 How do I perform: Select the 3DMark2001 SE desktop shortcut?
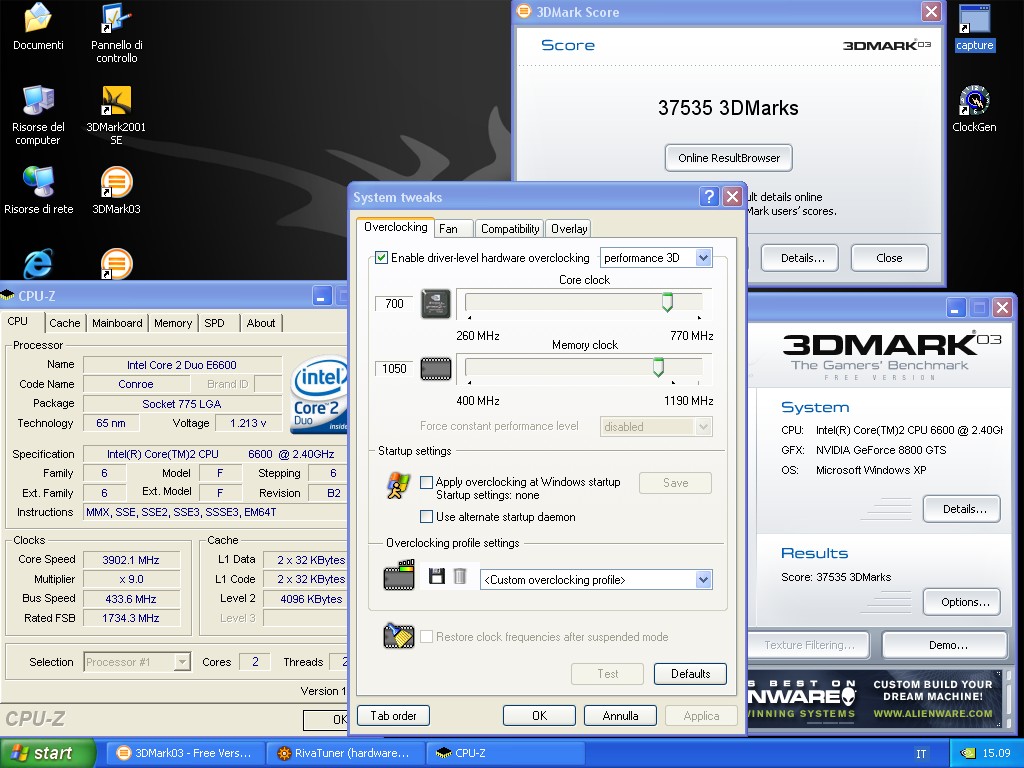tap(116, 115)
